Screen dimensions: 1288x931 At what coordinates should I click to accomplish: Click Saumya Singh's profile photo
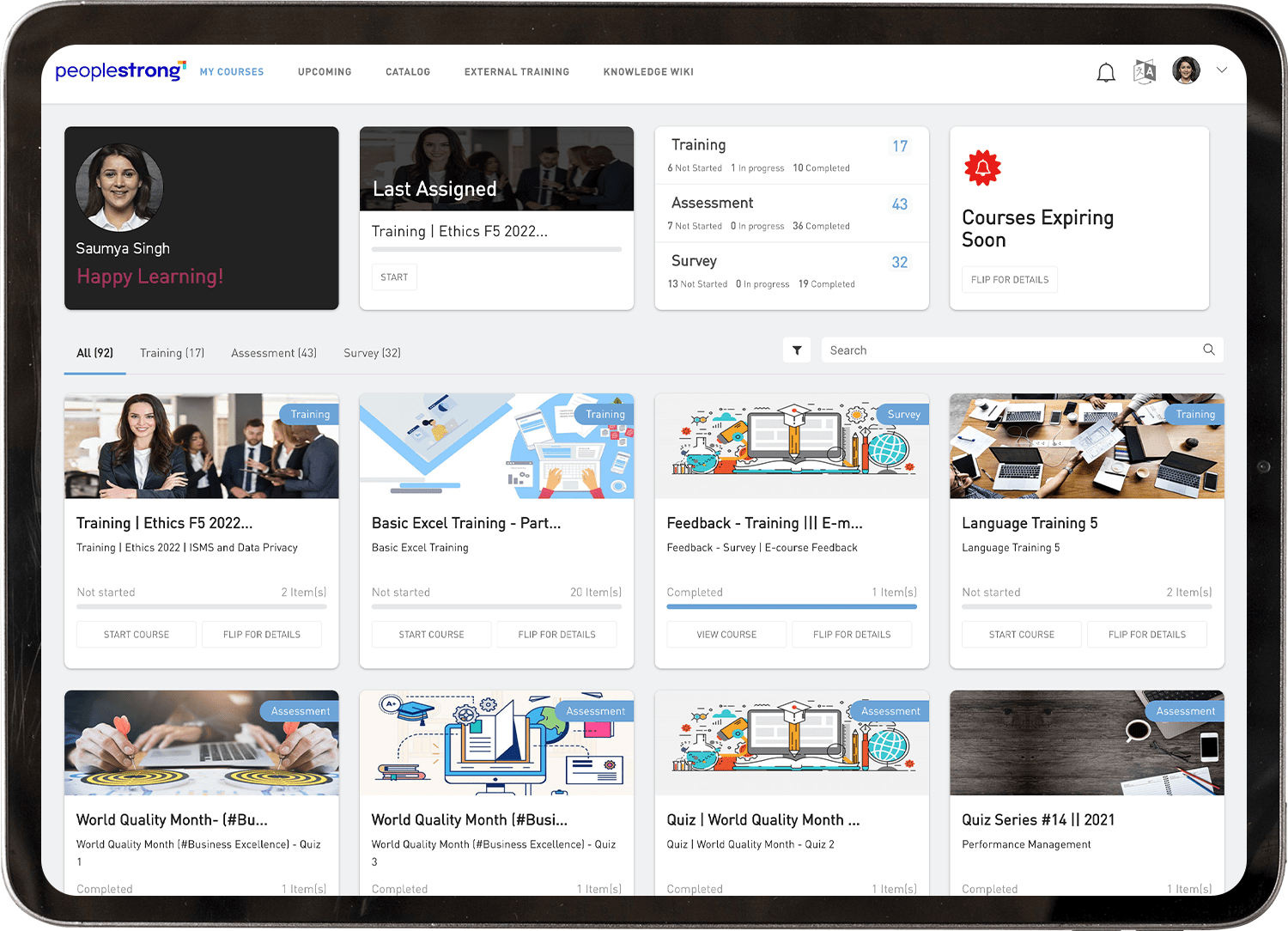119,187
